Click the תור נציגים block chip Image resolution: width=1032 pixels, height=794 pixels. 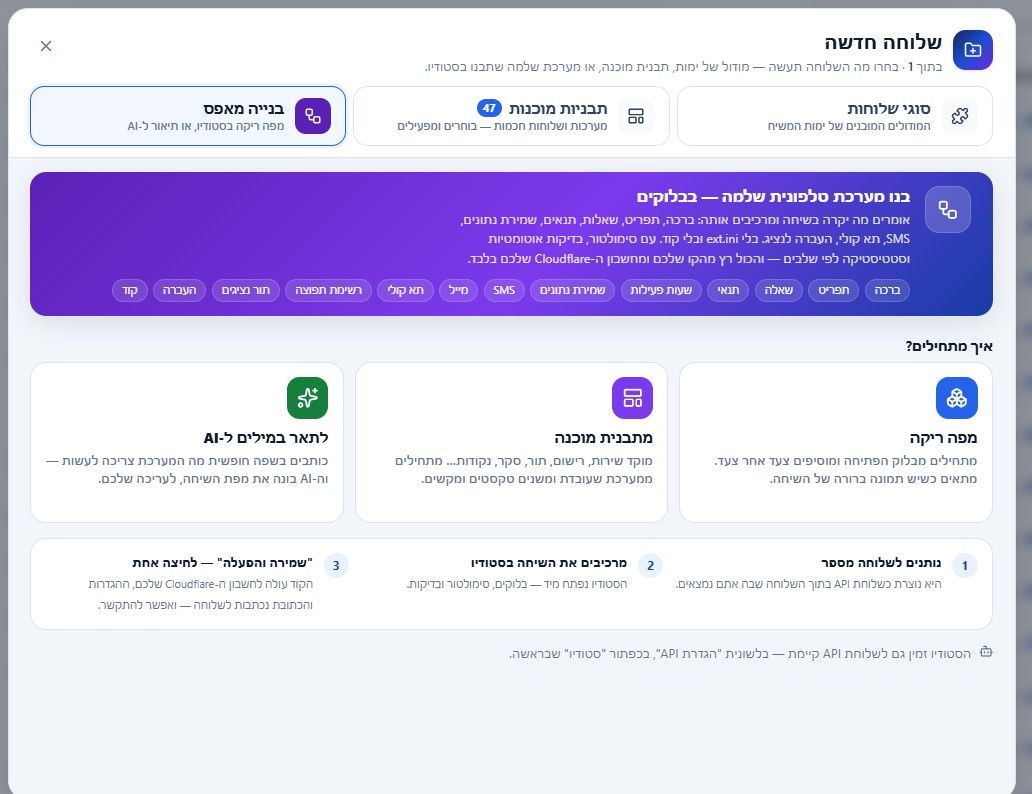(x=245, y=290)
